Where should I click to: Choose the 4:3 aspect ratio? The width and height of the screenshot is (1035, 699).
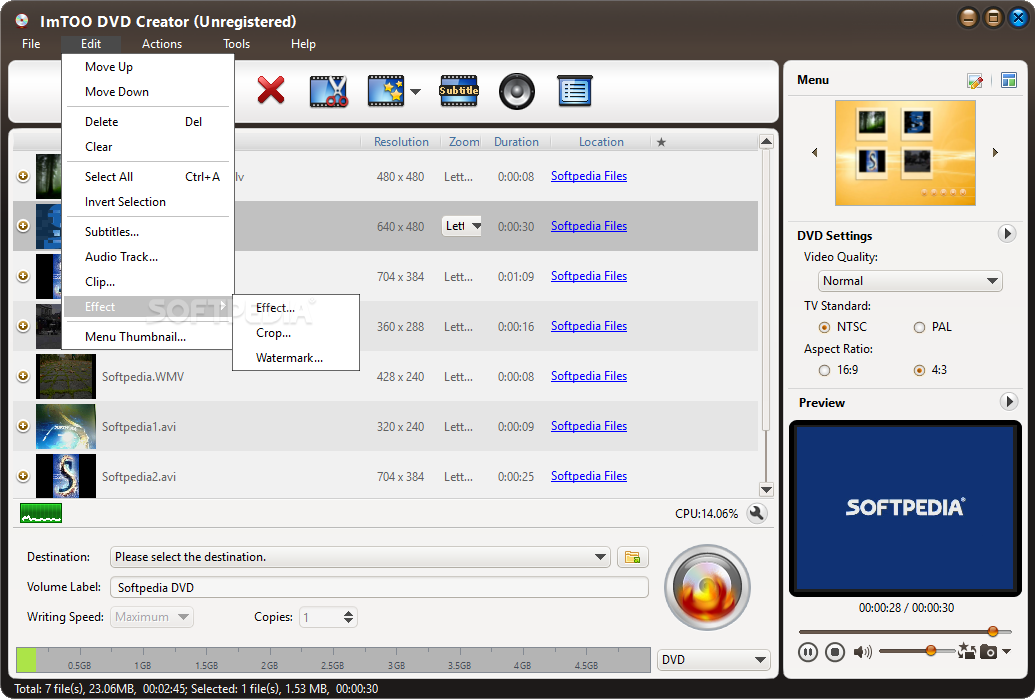tap(919, 370)
